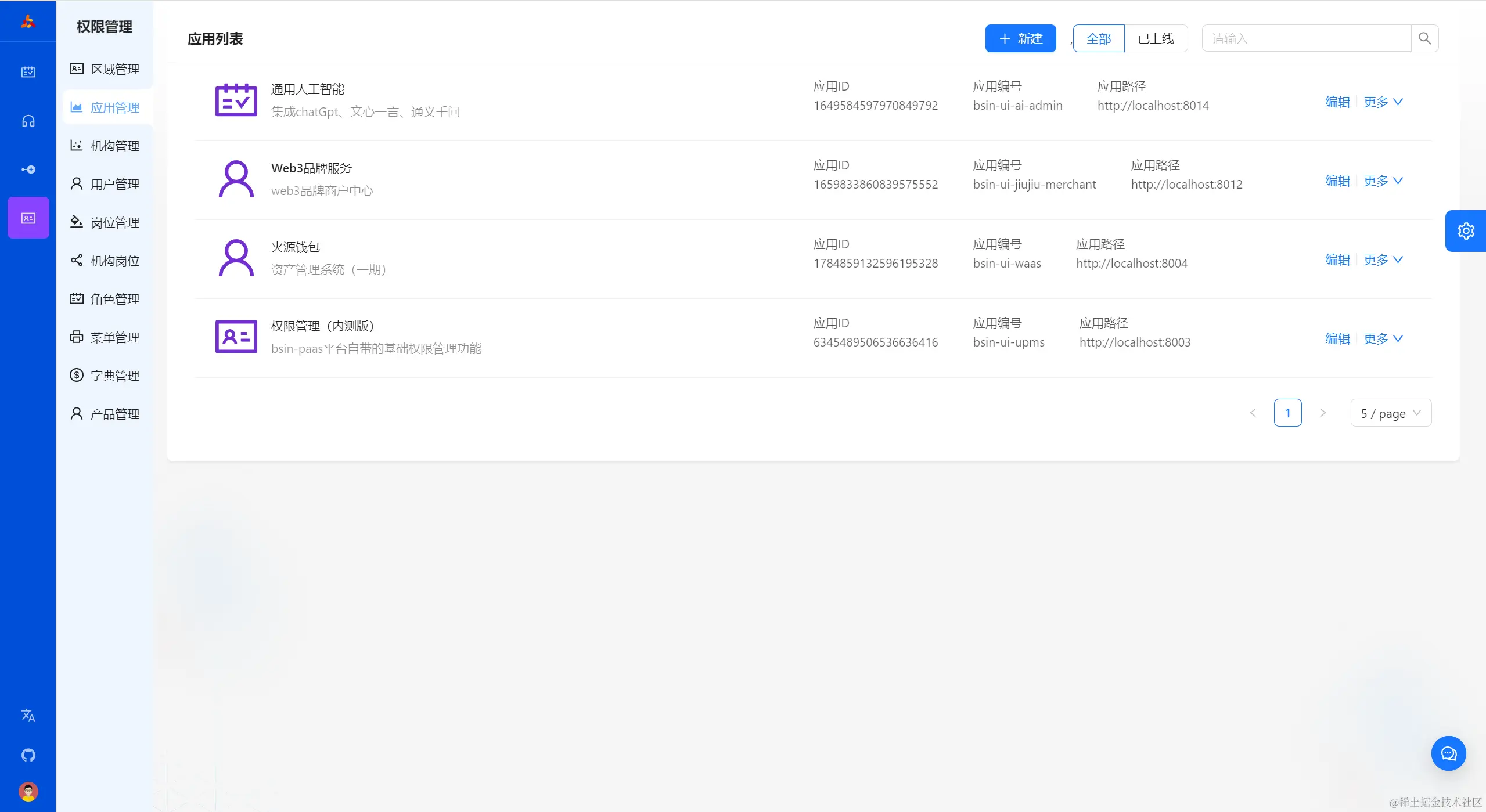Click the user avatar at bottom left

[x=28, y=792]
